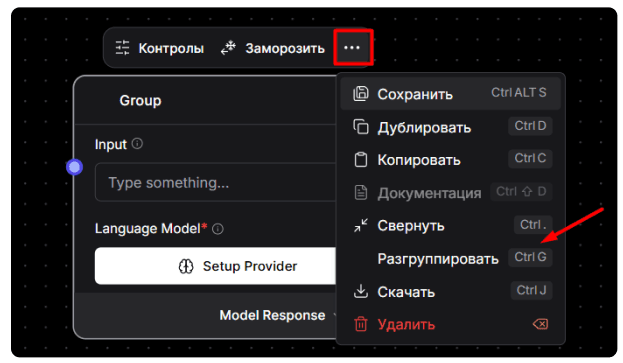Choose Документация from the context menu
Viewport: 623px width, 363px height.
click(451, 193)
